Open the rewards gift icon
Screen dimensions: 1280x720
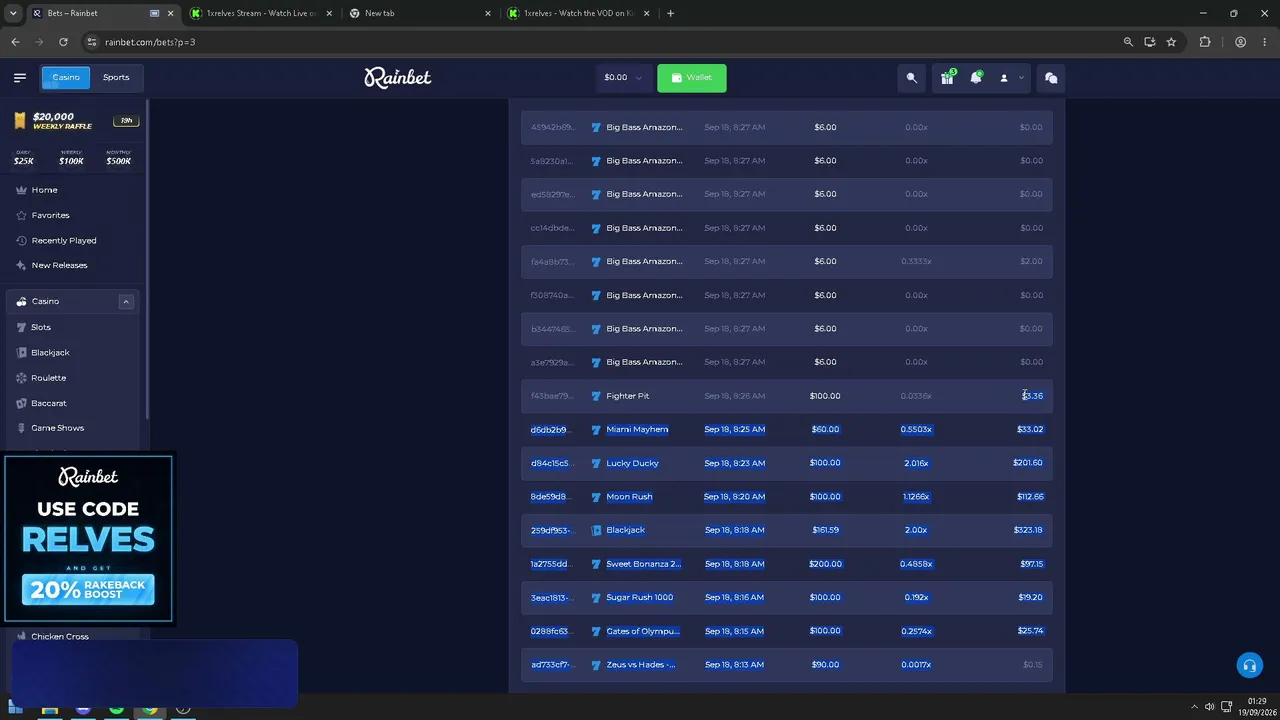coord(947,77)
